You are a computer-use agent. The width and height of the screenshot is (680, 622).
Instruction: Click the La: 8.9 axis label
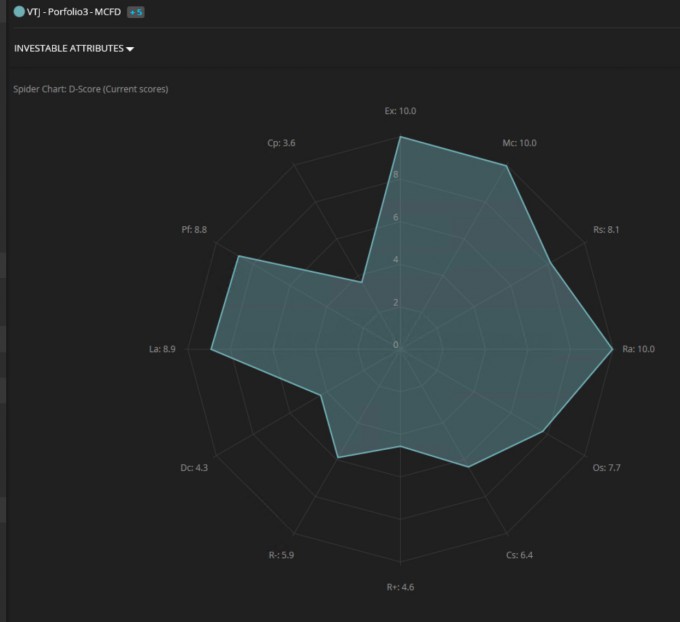[162, 349]
